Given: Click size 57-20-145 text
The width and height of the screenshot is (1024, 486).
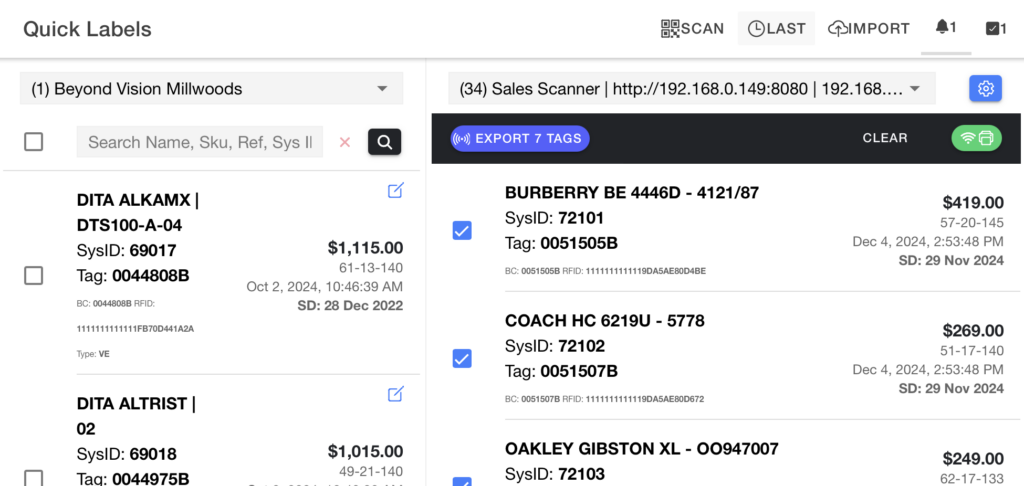Looking at the screenshot, I should pyautogui.click(x=972, y=223).
